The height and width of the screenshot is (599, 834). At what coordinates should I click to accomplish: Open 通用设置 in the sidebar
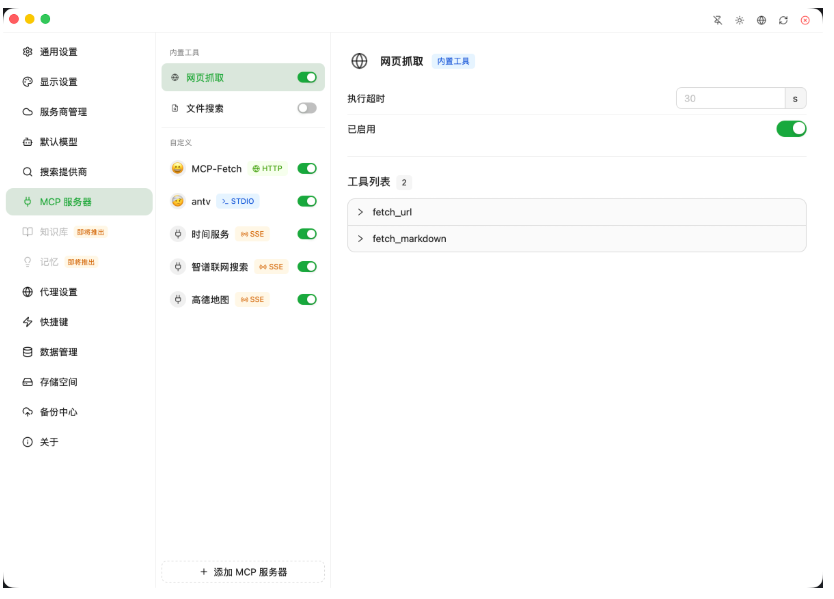tap(79, 52)
